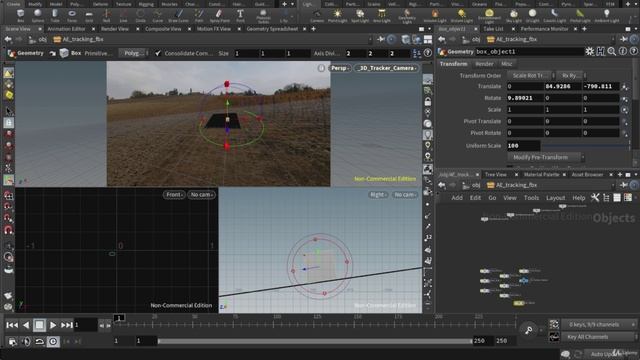Screen dimensions: 640x360
Task: Add an Area Light from the shelf
Action: pos(382,16)
